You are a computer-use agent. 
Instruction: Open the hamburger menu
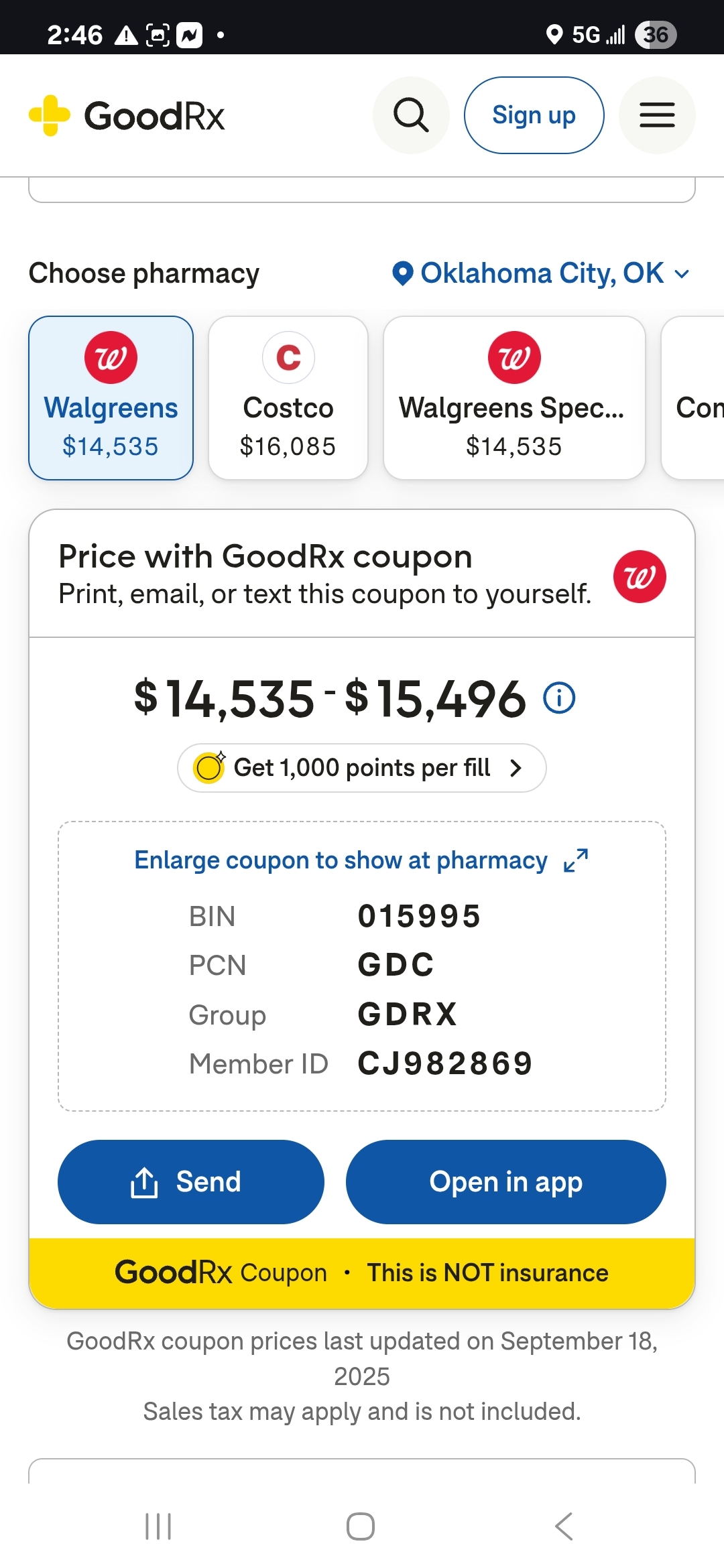[x=657, y=115]
